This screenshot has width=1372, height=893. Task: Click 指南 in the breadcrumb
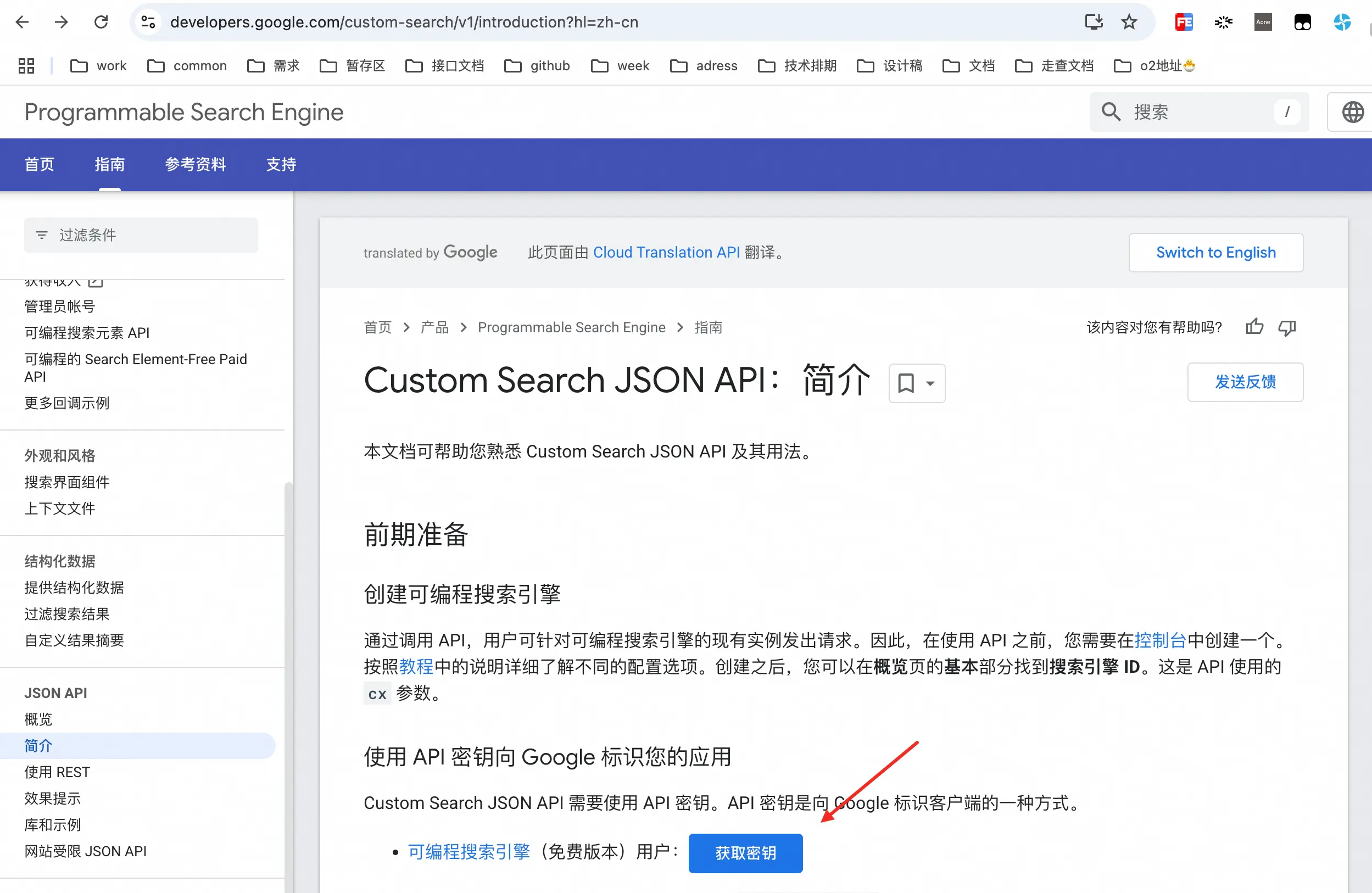coord(709,327)
